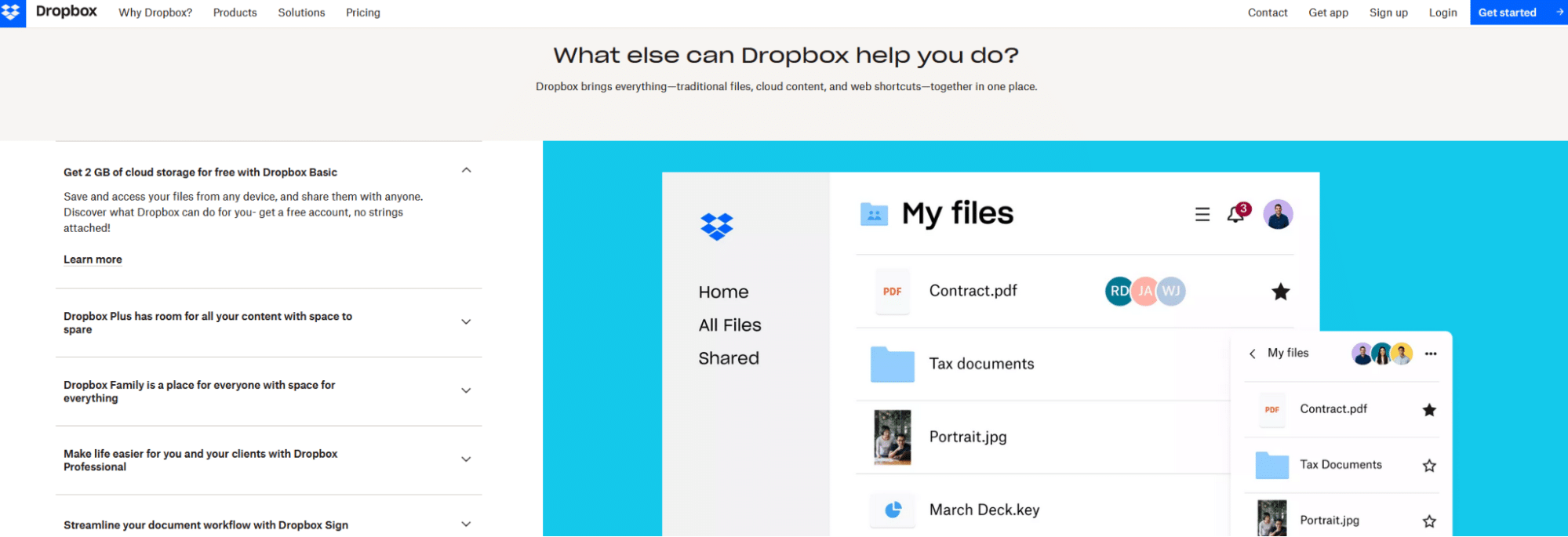Click the Tax Documents name in mobile panel
This screenshot has height=537, width=1568.
coord(1341,465)
